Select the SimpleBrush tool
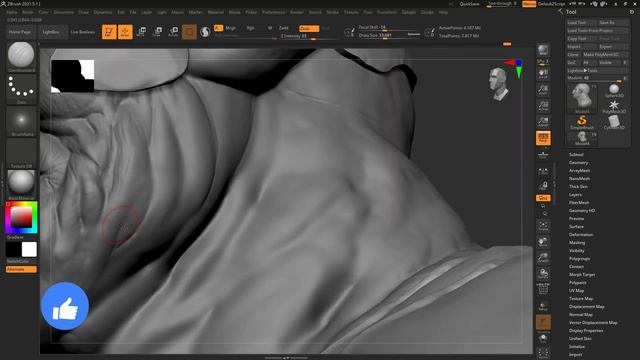Viewport: 640px width, 360px height. 582,122
